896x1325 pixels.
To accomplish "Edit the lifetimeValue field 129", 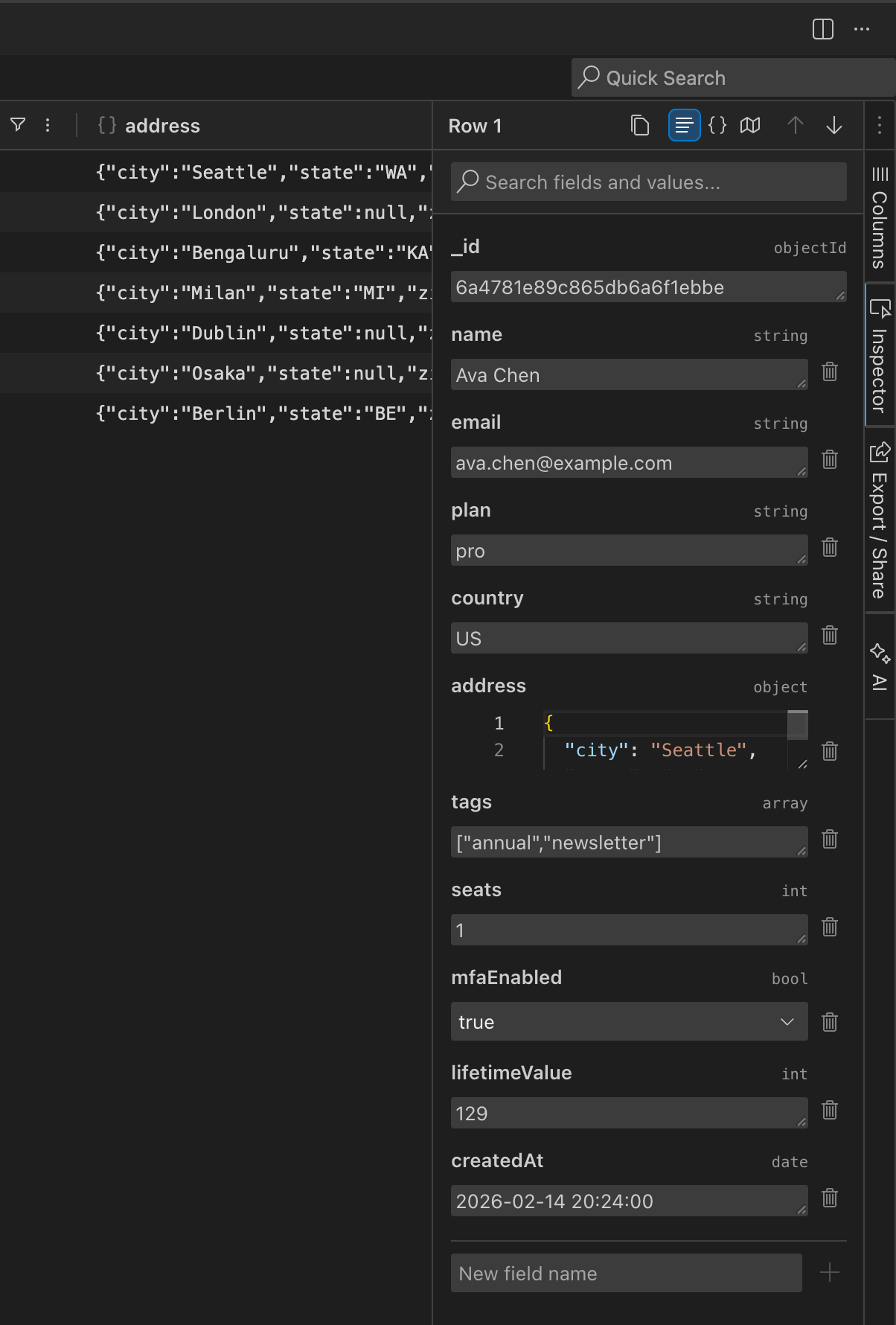I will click(x=629, y=1114).
